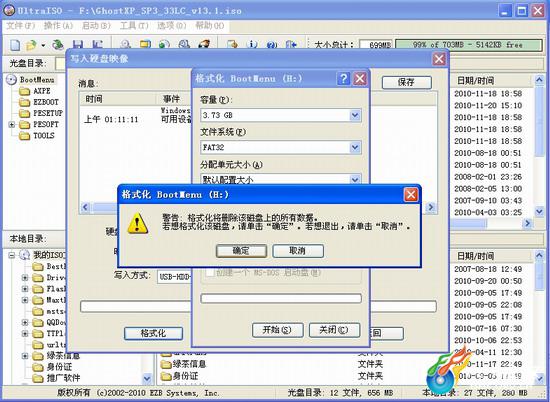Click the New file toolbar icon
Image resolution: width=550 pixels, height=402 pixels.
(x=15, y=45)
